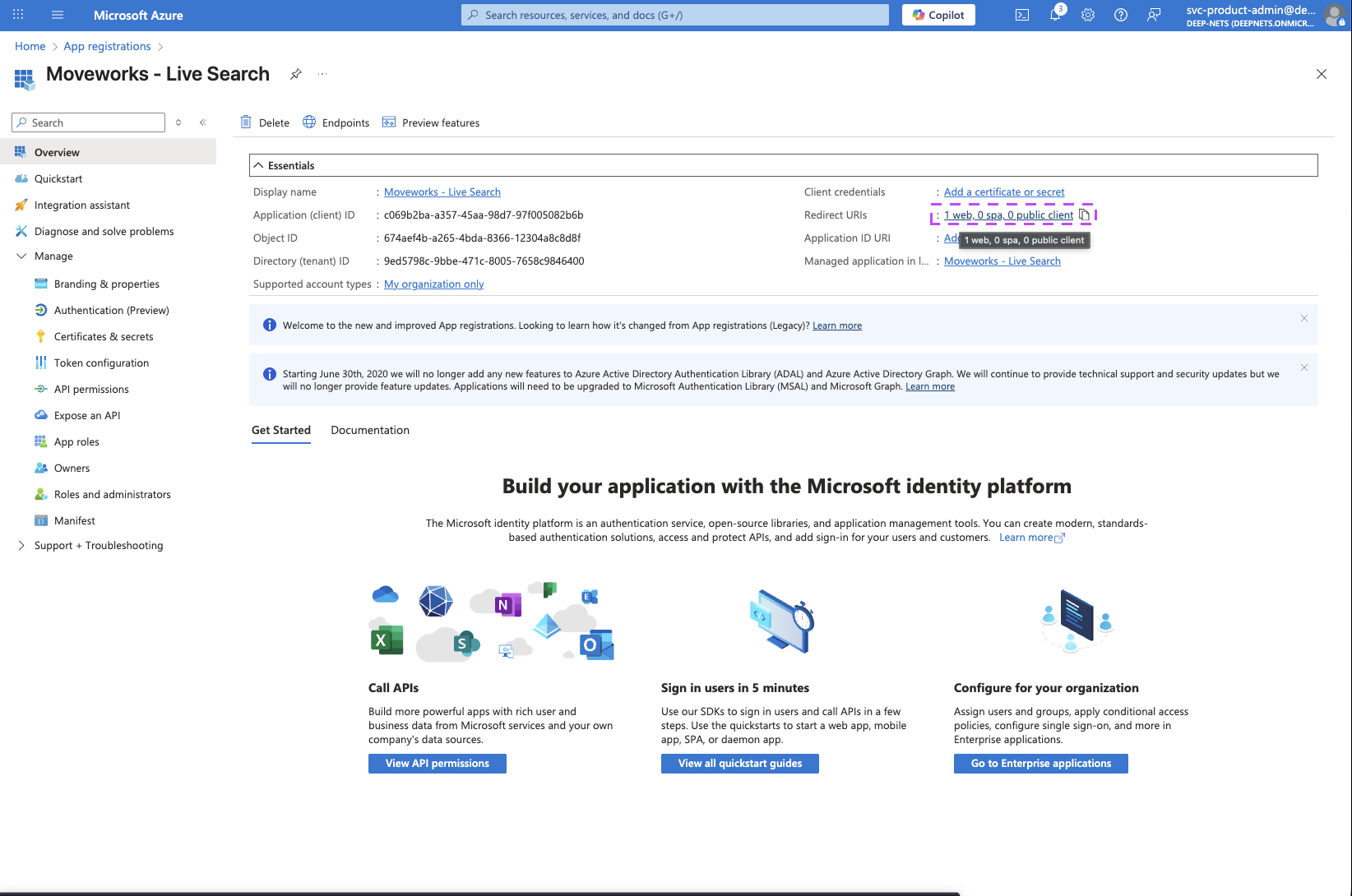Screen dimensions: 1352x896
Task: Open the more options ellipsis by title
Action: click(322, 74)
